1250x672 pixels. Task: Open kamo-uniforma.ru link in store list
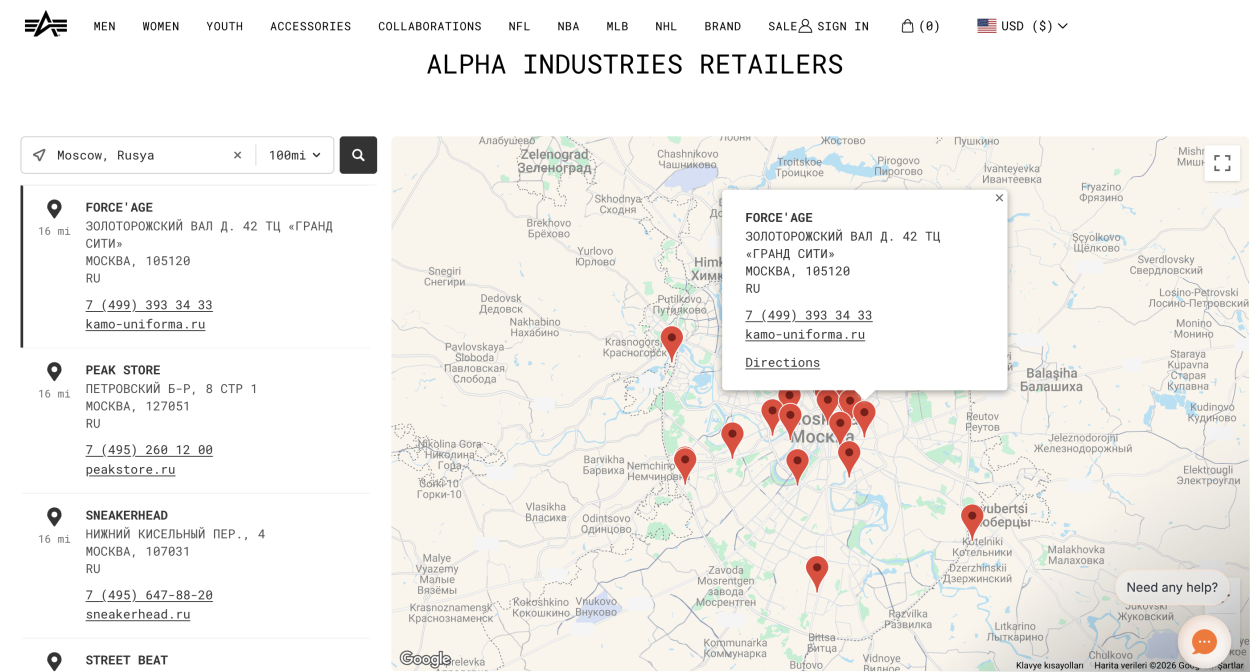tap(145, 324)
